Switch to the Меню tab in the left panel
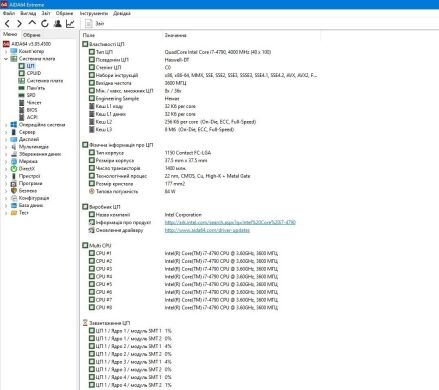This screenshot has width=439, height=390. click(x=10, y=34)
